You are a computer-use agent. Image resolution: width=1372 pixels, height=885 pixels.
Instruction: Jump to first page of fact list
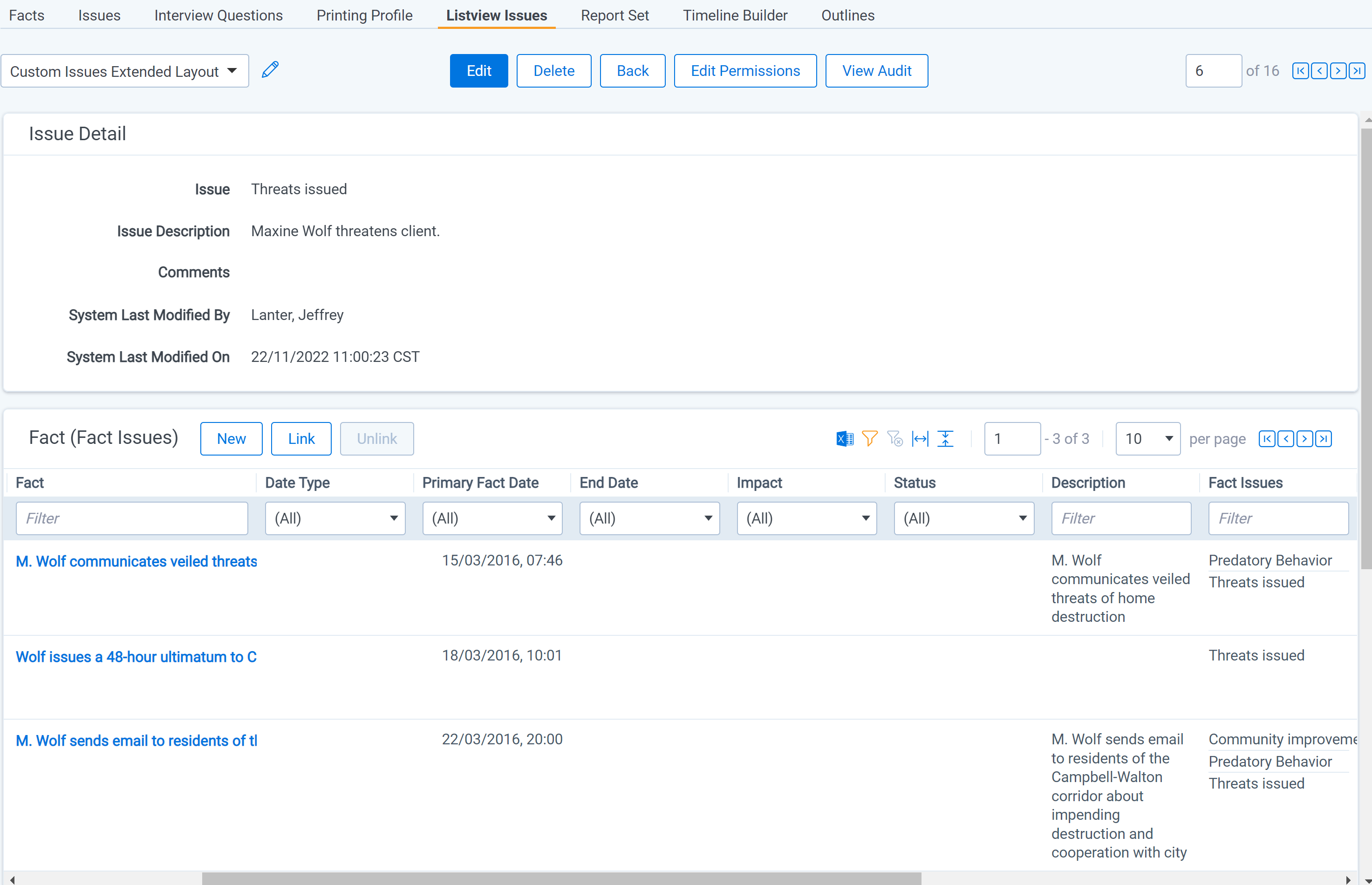[1267, 439]
